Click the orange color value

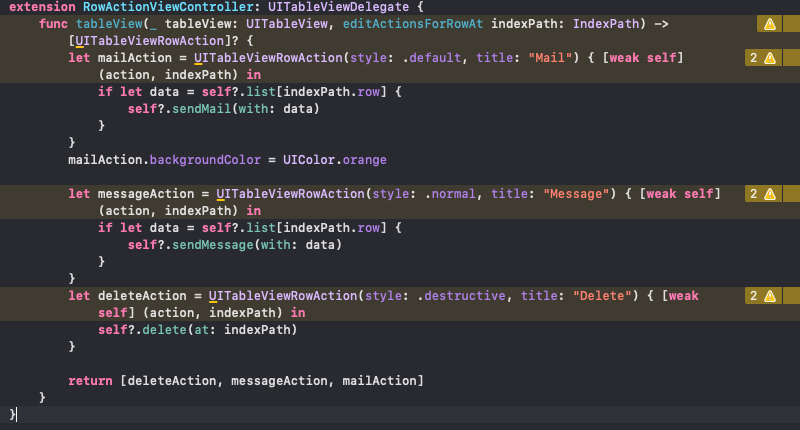[364, 160]
